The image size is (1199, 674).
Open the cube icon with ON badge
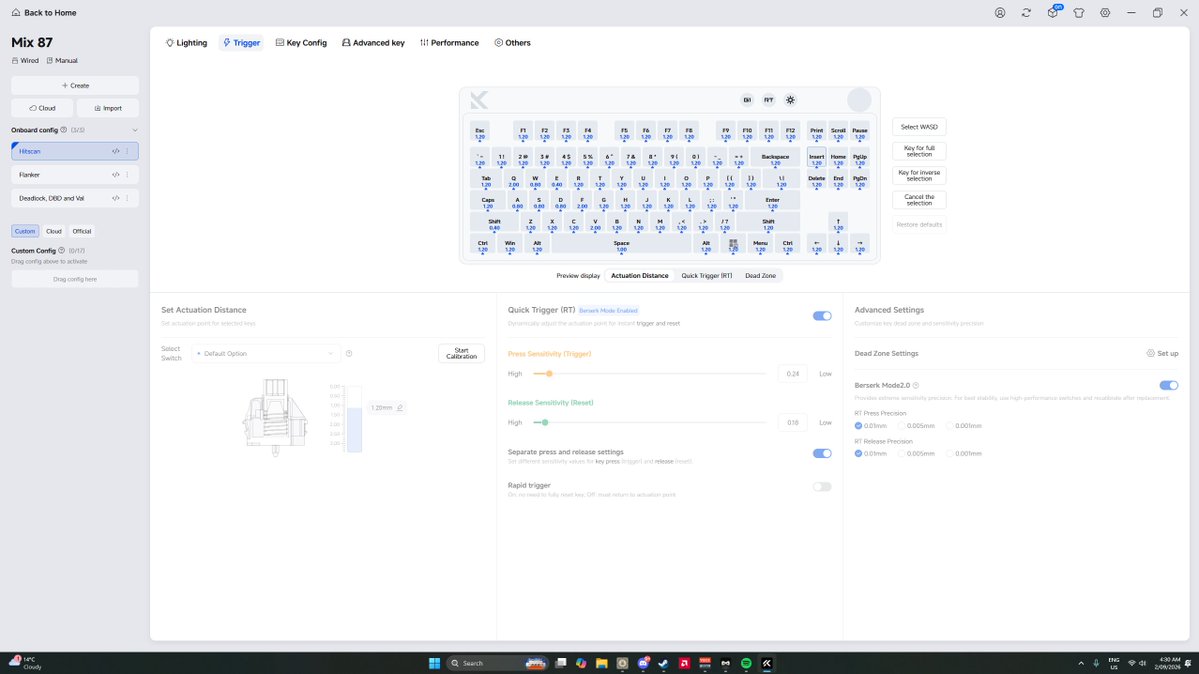coord(1053,12)
